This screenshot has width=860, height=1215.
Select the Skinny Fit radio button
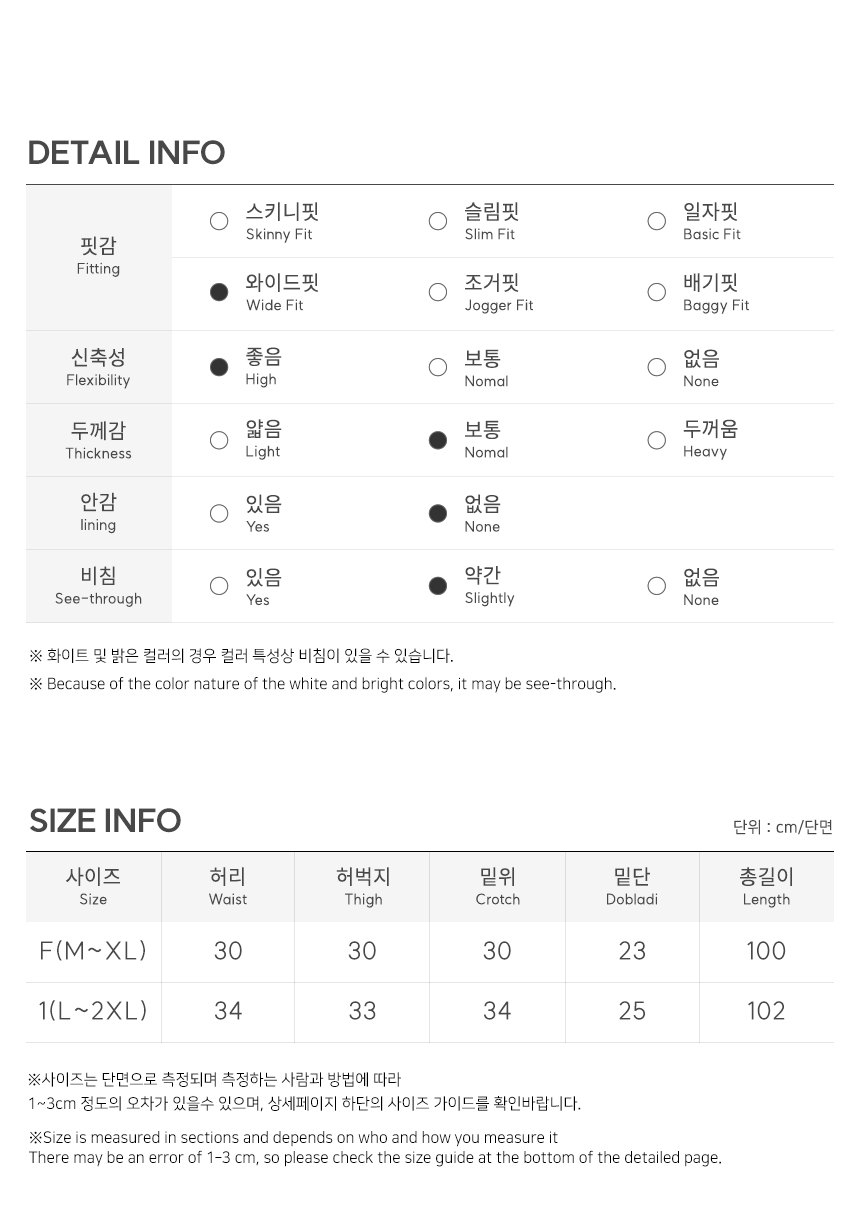coord(219,221)
